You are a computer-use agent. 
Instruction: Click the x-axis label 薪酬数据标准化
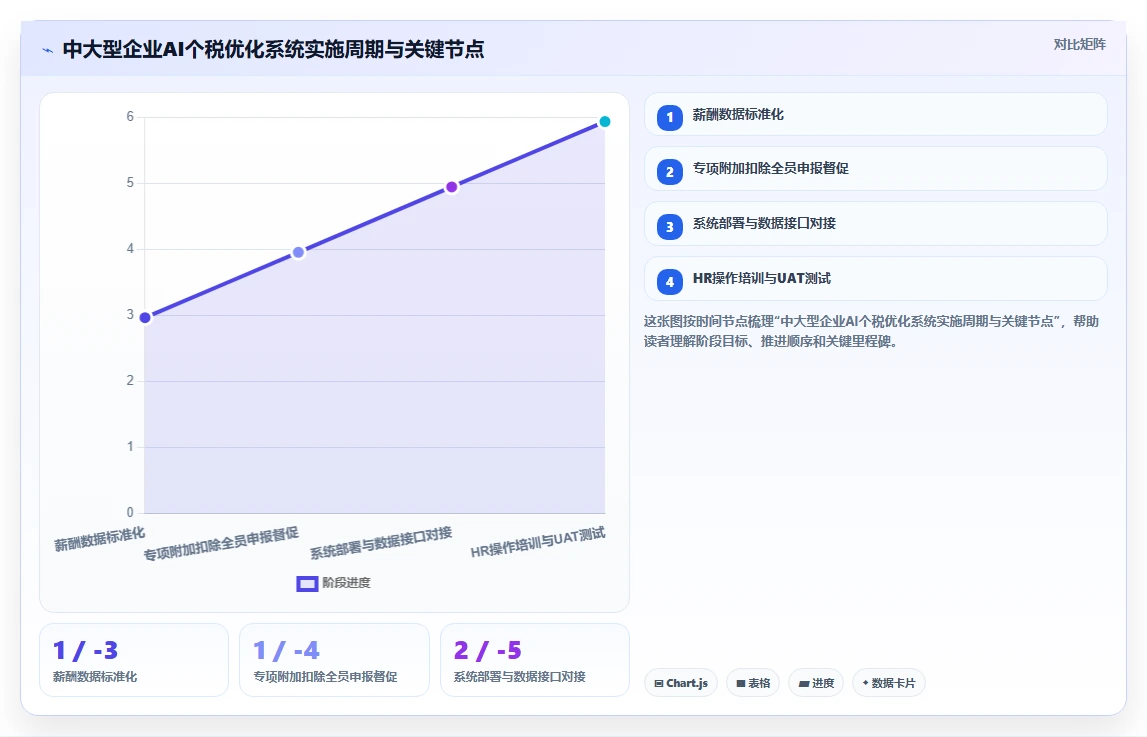coord(99,540)
